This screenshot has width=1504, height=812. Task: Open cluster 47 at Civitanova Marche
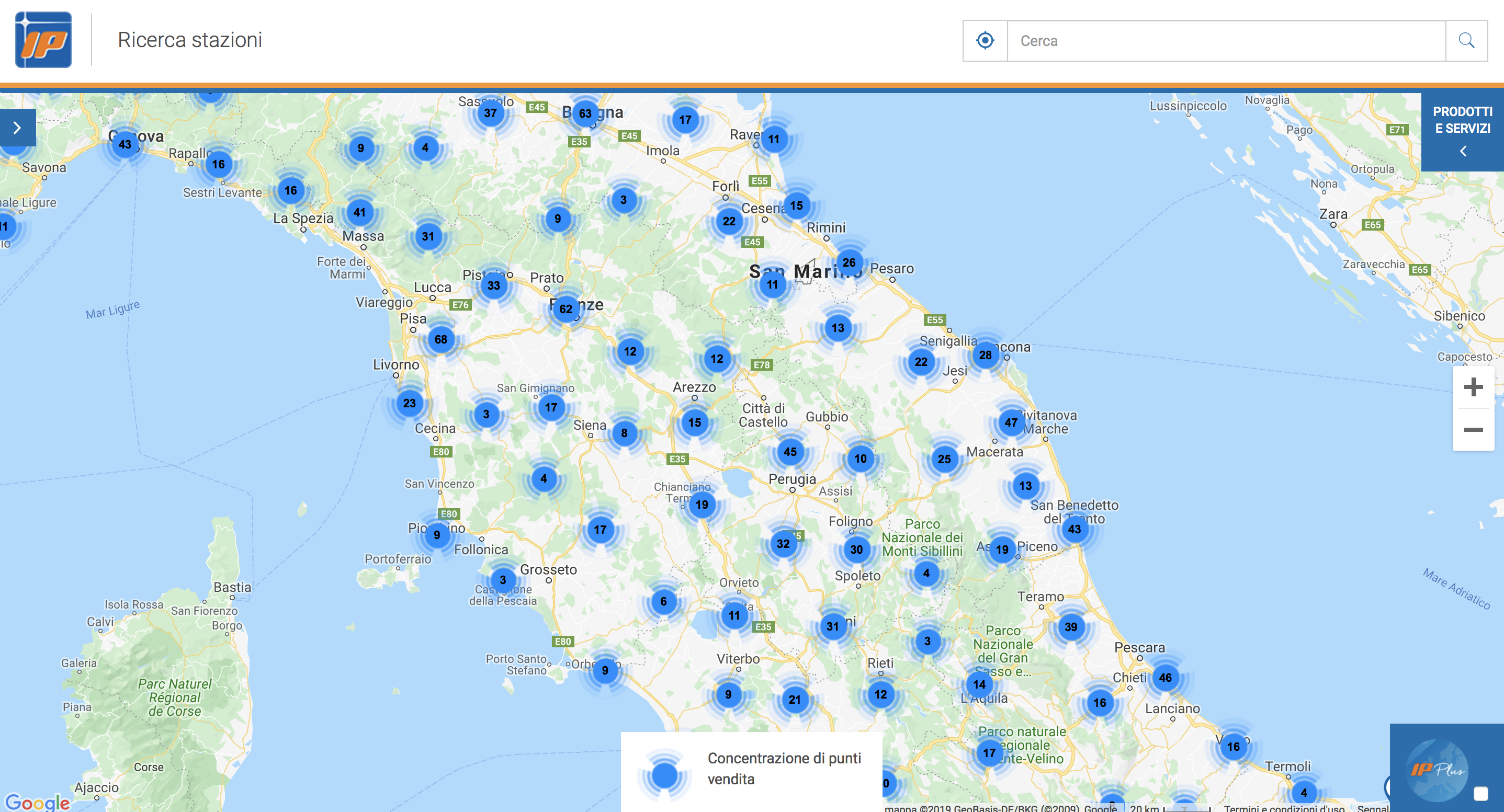point(1011,422)
